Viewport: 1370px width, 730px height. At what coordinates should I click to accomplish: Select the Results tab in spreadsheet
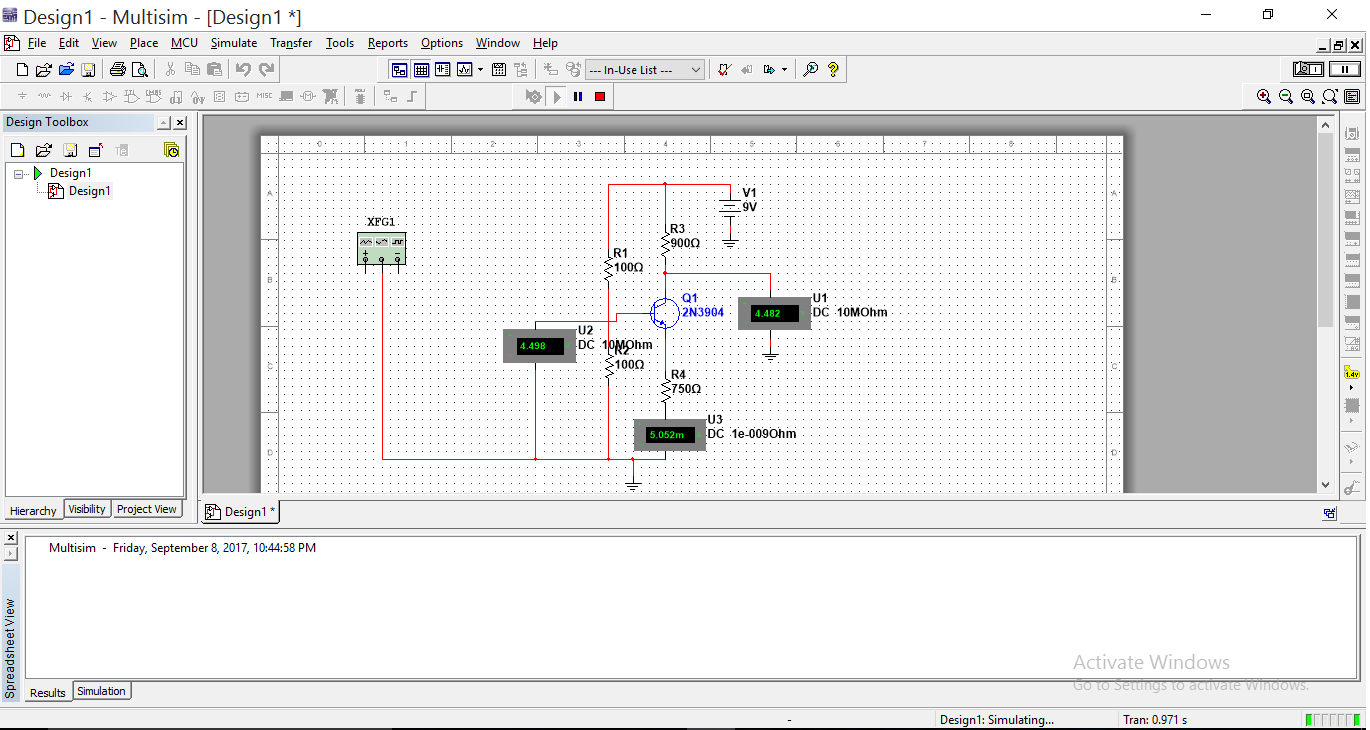(47, 692)
